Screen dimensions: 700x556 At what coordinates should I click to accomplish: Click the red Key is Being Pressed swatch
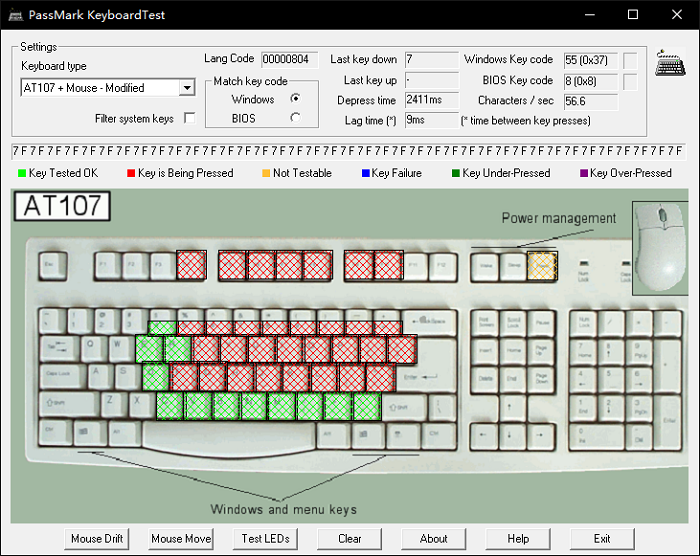pos(131,173)
